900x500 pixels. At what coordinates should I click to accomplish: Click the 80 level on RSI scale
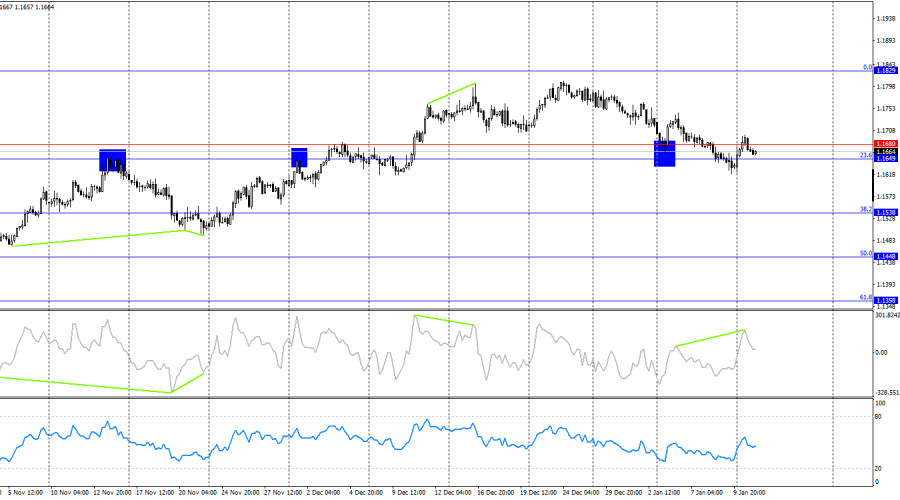click(878, 417)
